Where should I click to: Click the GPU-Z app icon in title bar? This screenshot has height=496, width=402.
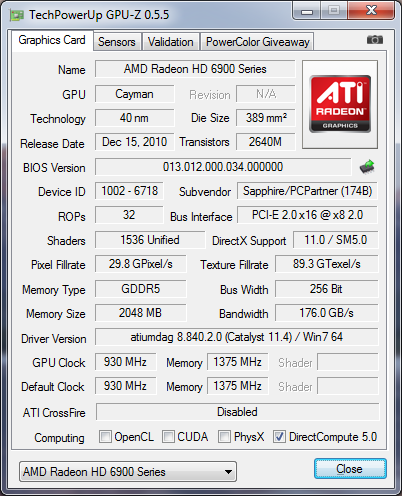click(17, 15)
